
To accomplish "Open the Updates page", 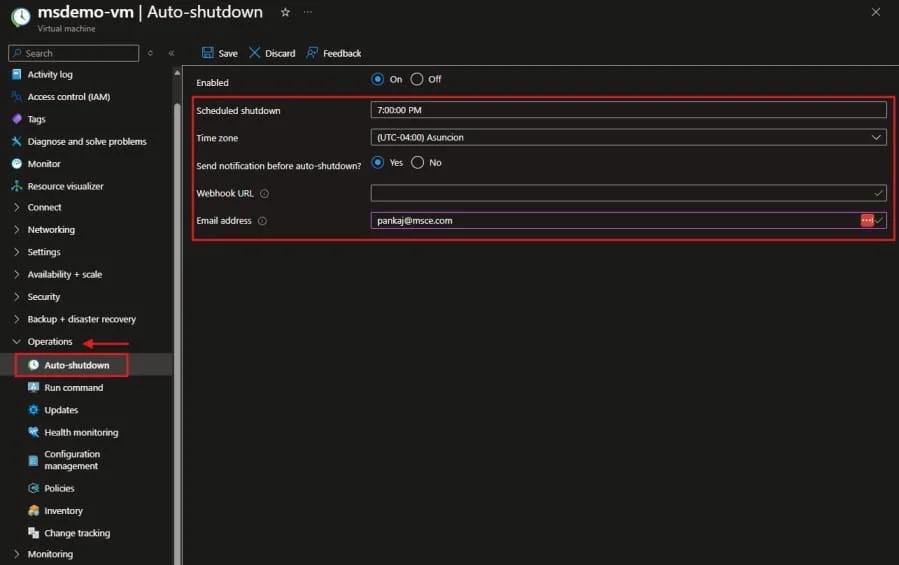I will (61, 410).
